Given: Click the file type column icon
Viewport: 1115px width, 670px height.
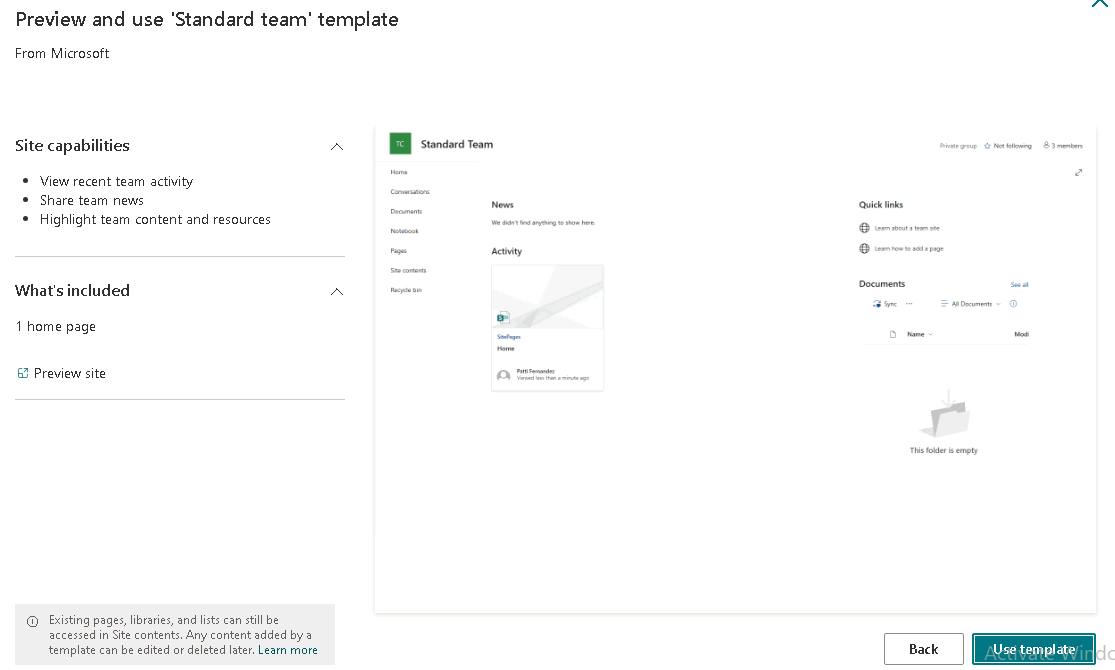Looking at the screenshot, I should pyautogui.click(x=893, y=334).
